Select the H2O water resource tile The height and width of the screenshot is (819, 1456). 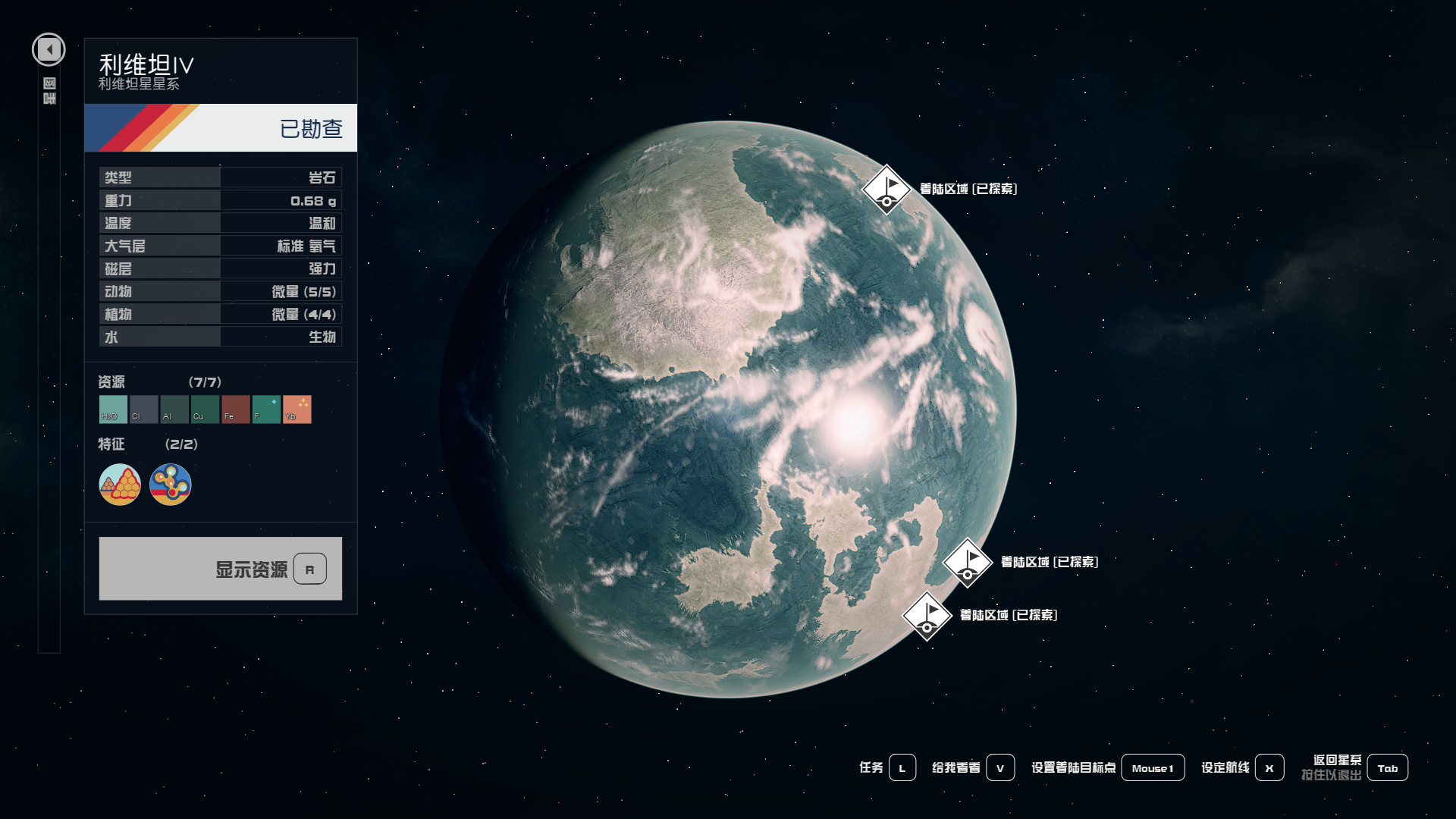pyautogui.click(x=113, y=409)
